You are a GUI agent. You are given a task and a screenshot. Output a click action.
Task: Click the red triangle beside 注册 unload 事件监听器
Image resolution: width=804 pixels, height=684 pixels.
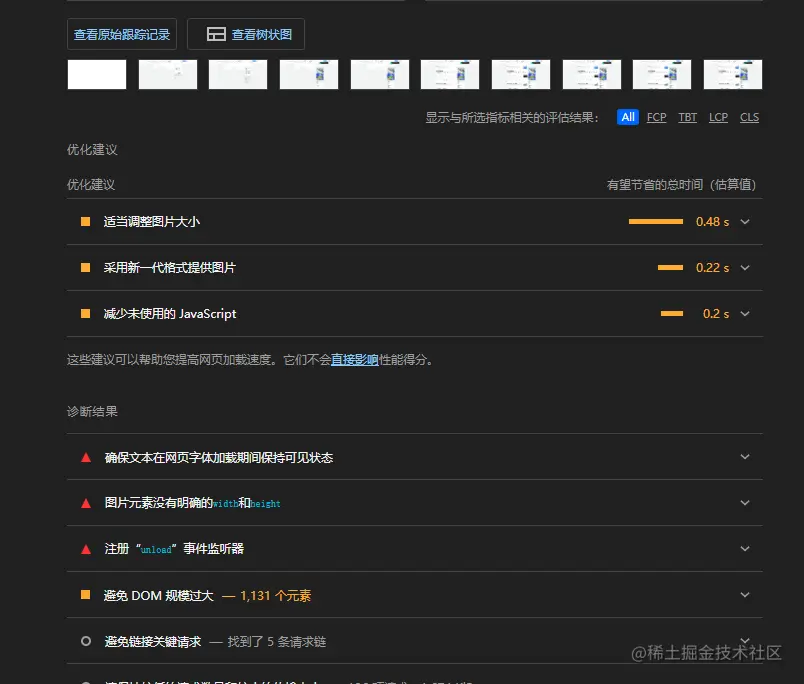86,549
